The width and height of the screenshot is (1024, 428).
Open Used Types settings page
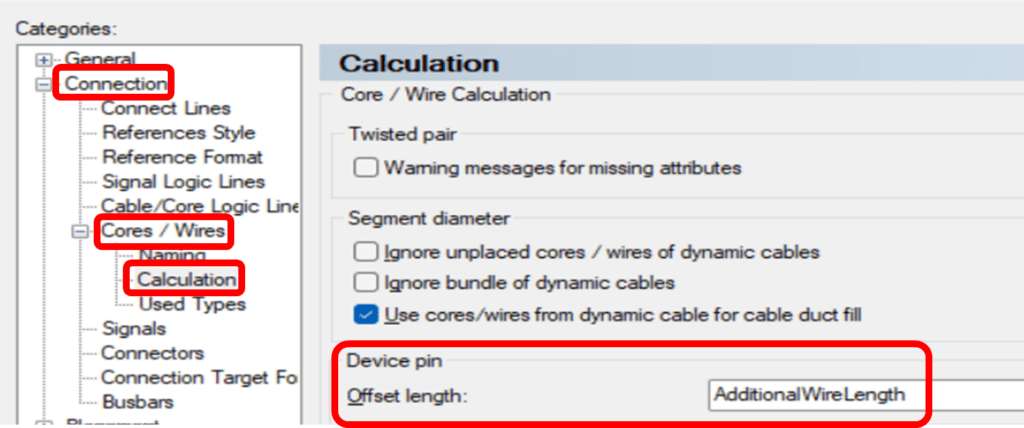[x=192, y=303]
